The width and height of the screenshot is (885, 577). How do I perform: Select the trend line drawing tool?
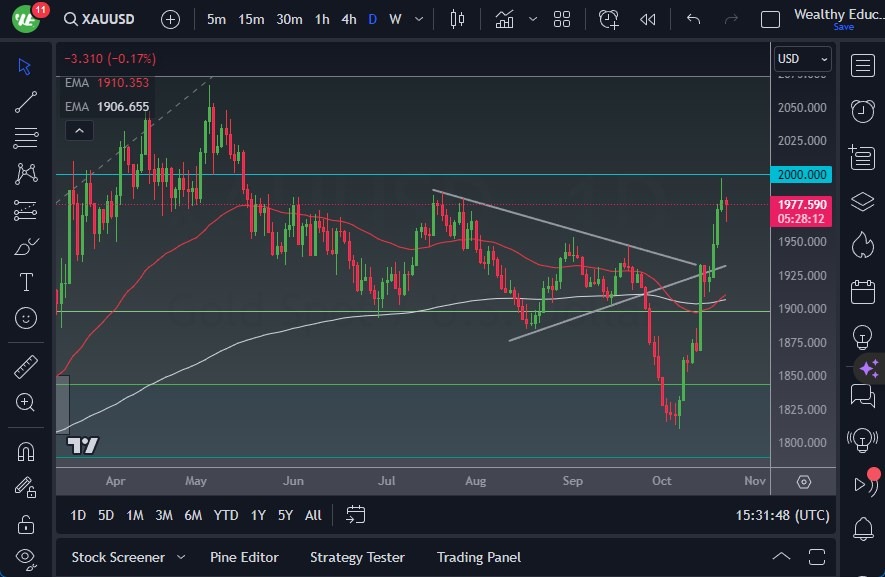point(26,102)
